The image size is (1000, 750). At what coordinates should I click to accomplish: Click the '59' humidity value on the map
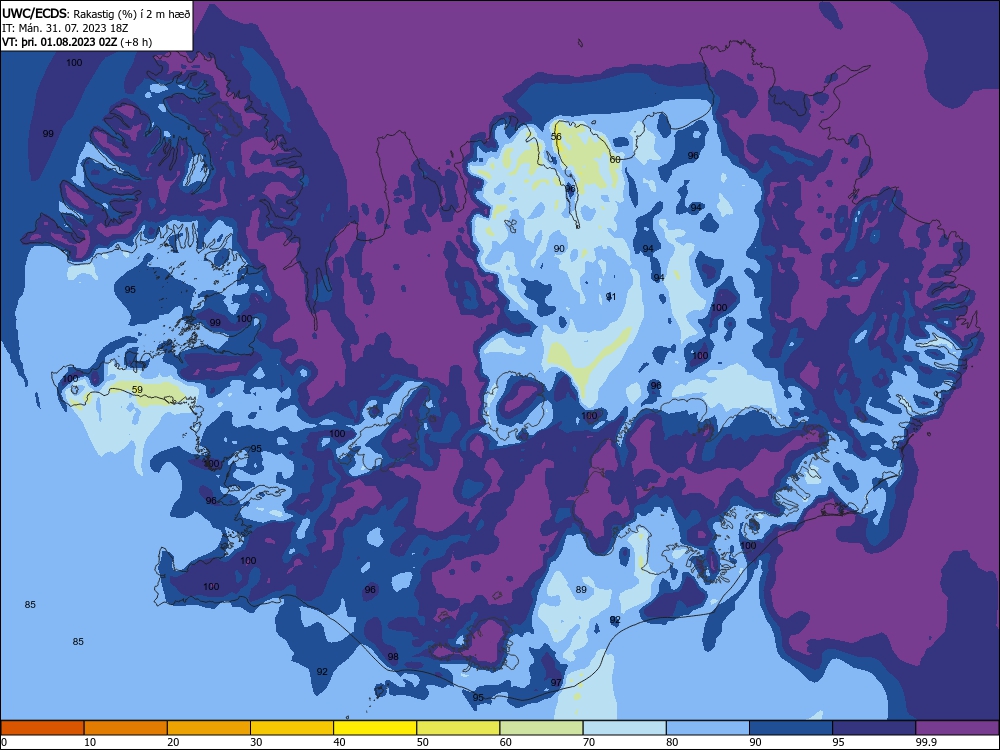pos(137,390)
